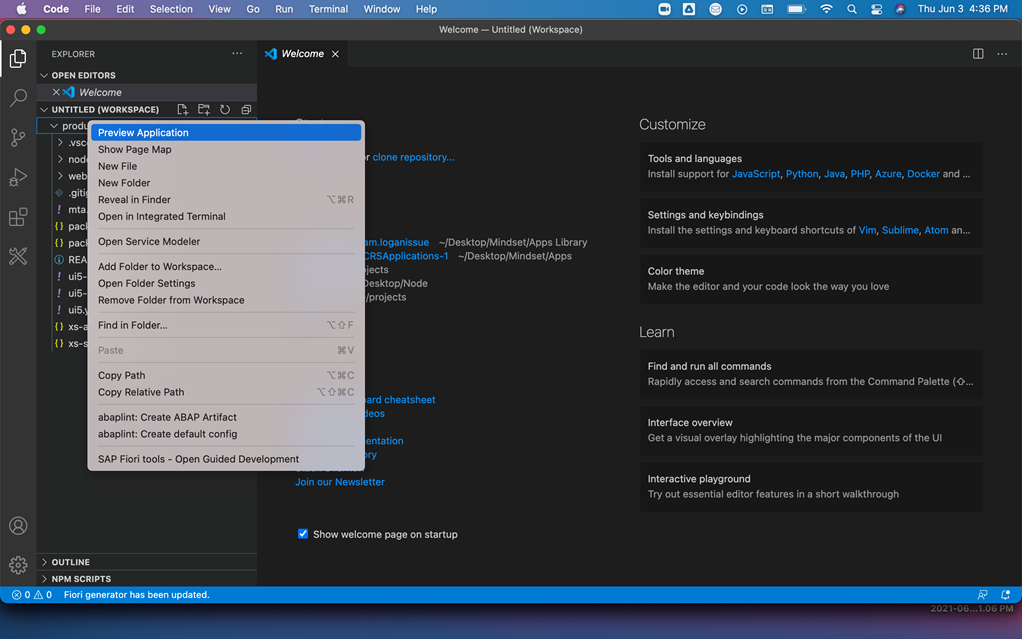Select New Folder in context menu
The height and width of the screenshot is (639, 1022).
pyautogui.click(x=226, y=183)
